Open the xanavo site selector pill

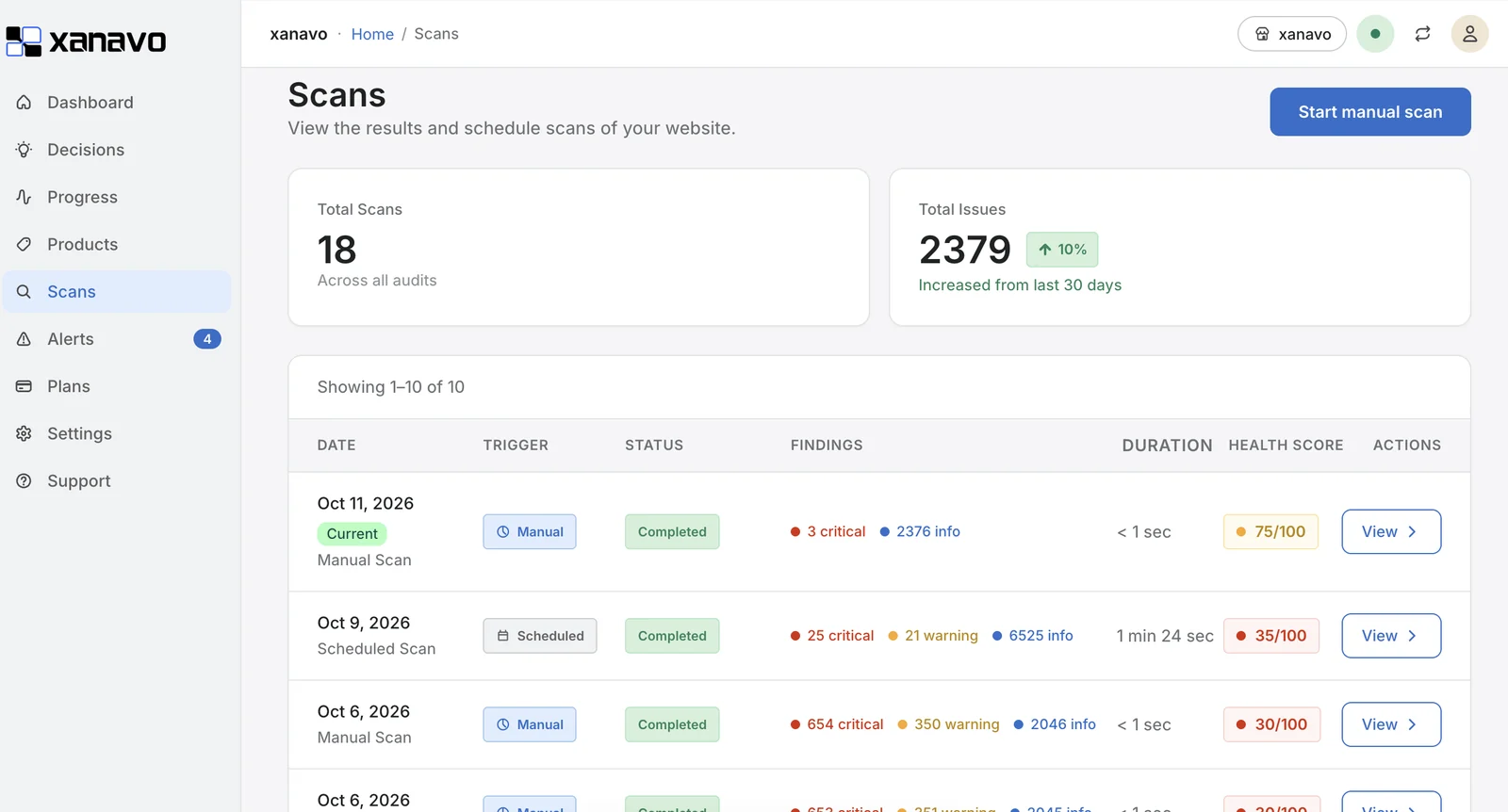(x=1292, y=34)
